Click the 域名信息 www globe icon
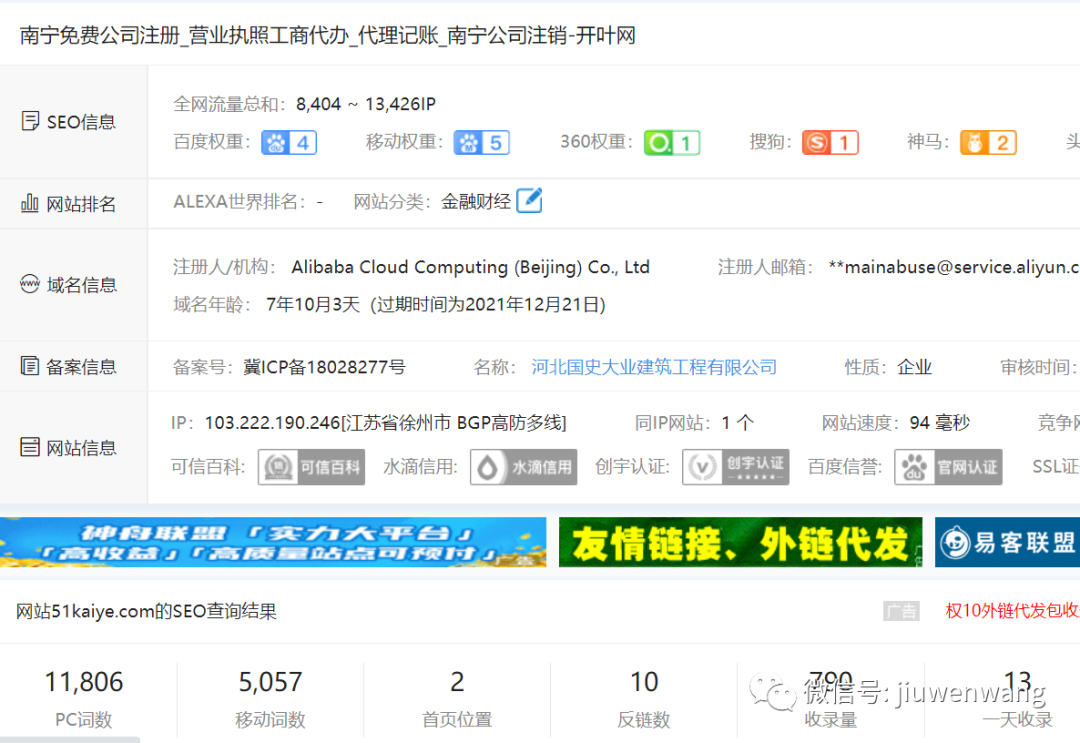The height and width of the screenshot is (743, 1080). click(x=30, y=284)
